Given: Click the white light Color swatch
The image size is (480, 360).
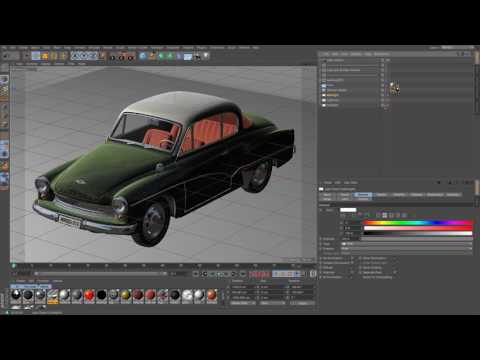Looking at the screenshot, I should [x=348, y=210].
